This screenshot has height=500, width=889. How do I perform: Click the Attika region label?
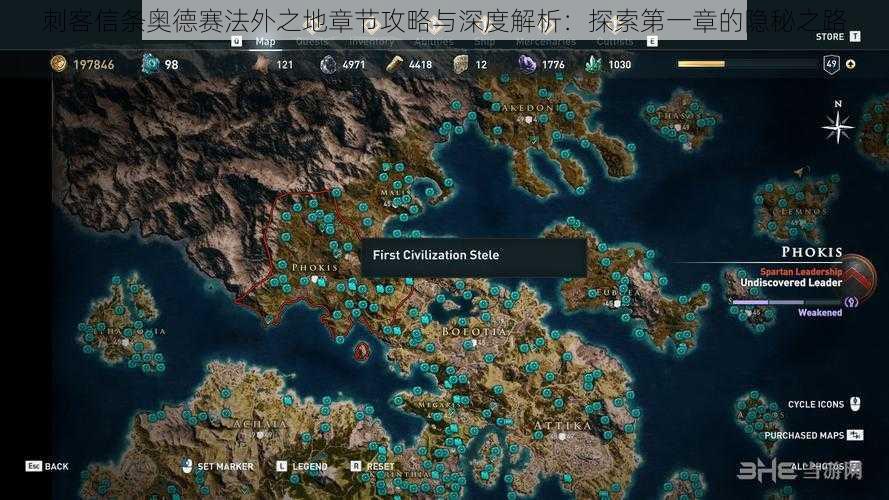[562, 425]
